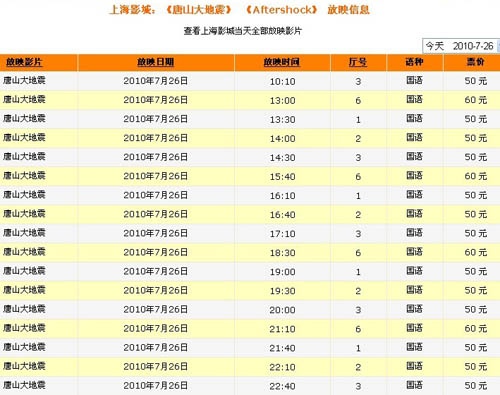Click the 60 元 price in the 18:30 row
Viewport: 500px width, 395px height.
coord(476,252)
